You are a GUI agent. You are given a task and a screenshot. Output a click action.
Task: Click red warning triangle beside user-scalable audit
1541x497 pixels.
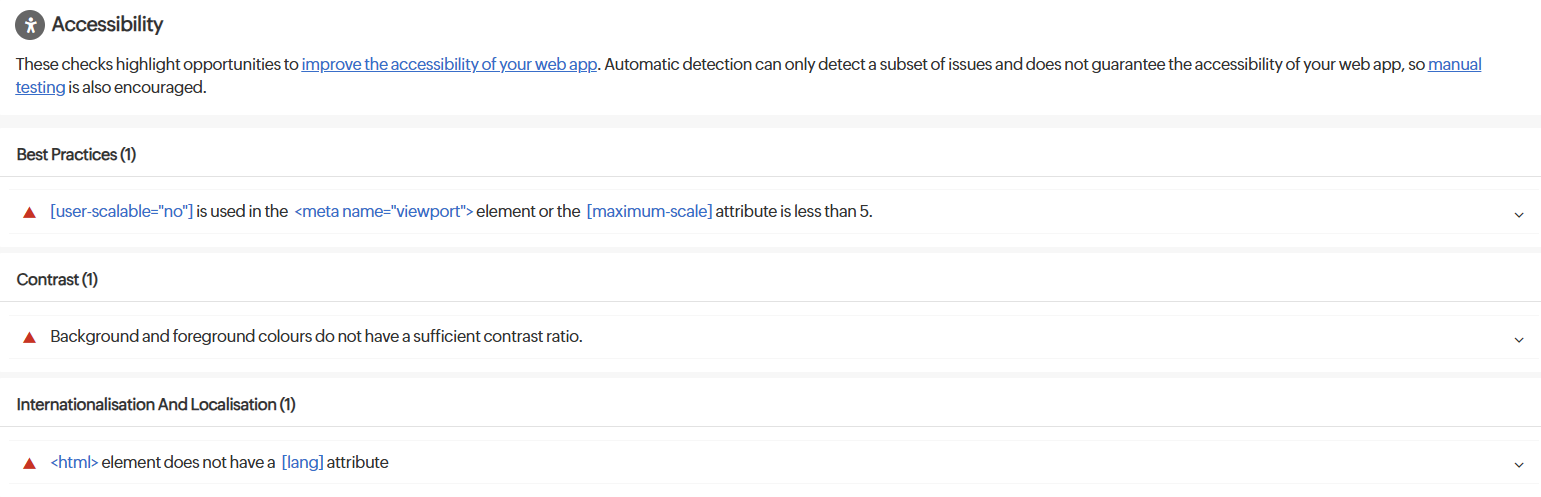(29, 212)
